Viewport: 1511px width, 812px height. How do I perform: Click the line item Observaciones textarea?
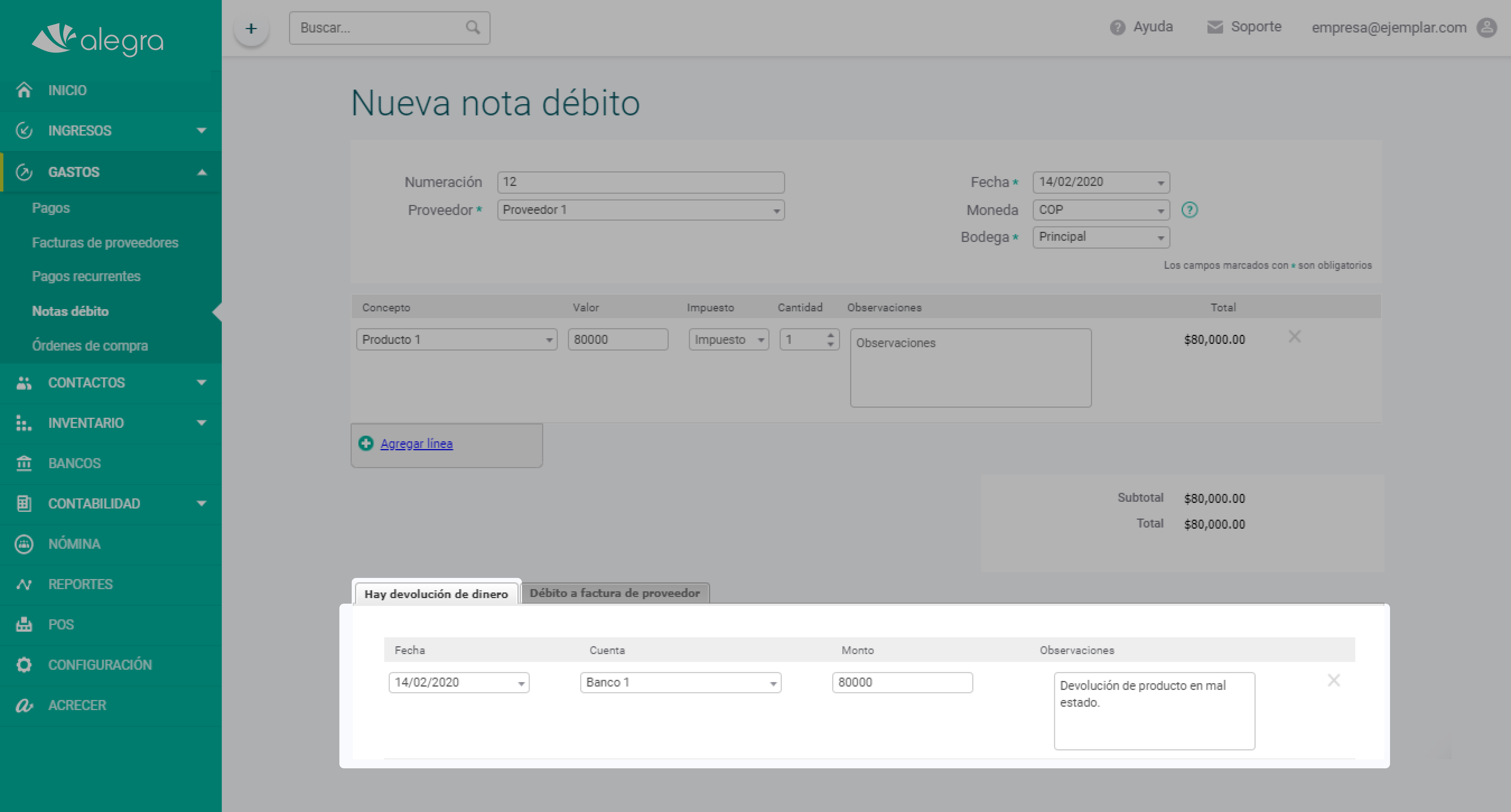(x=971, y=367)
